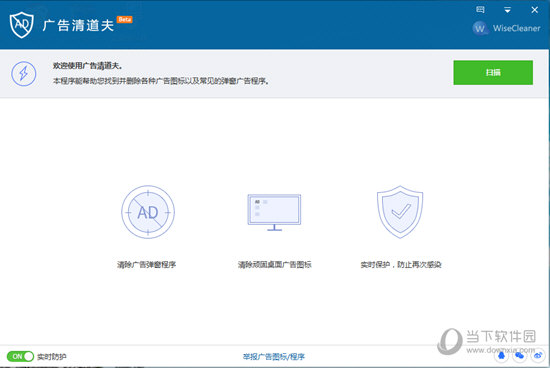Click the shield checkmark protection icon
The image size is (550, 368).
(400, 212)
